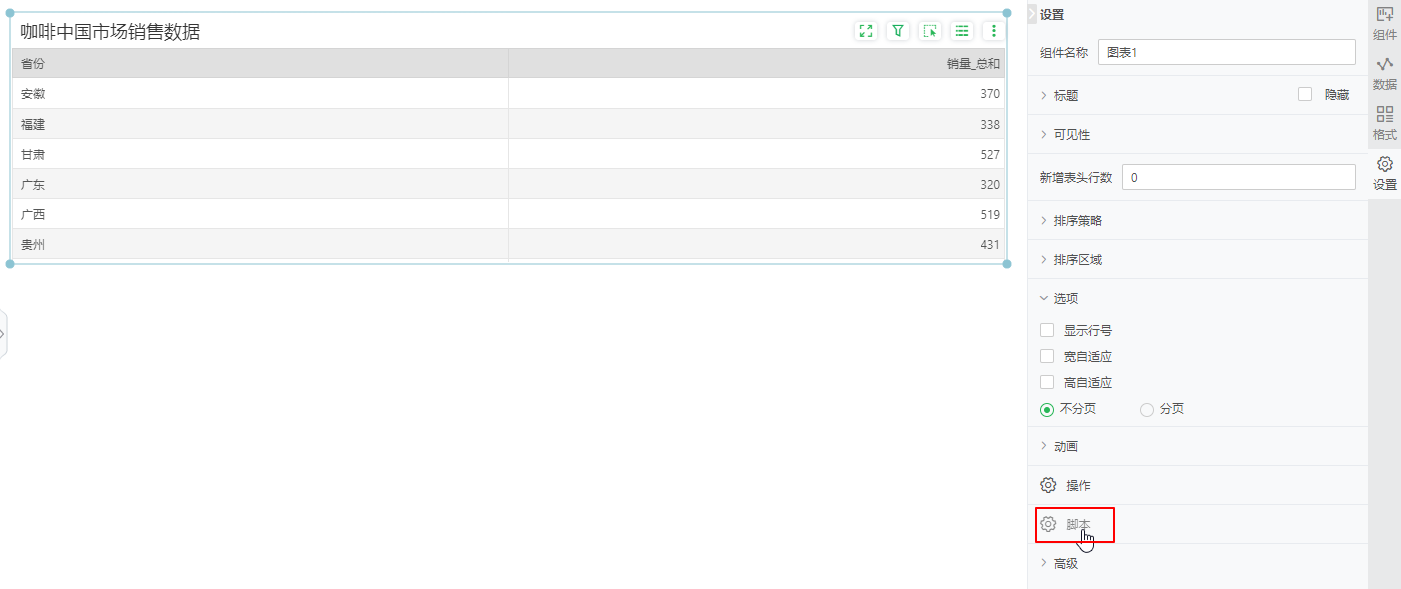Click the 销量_总和 column header

[972, 64]
